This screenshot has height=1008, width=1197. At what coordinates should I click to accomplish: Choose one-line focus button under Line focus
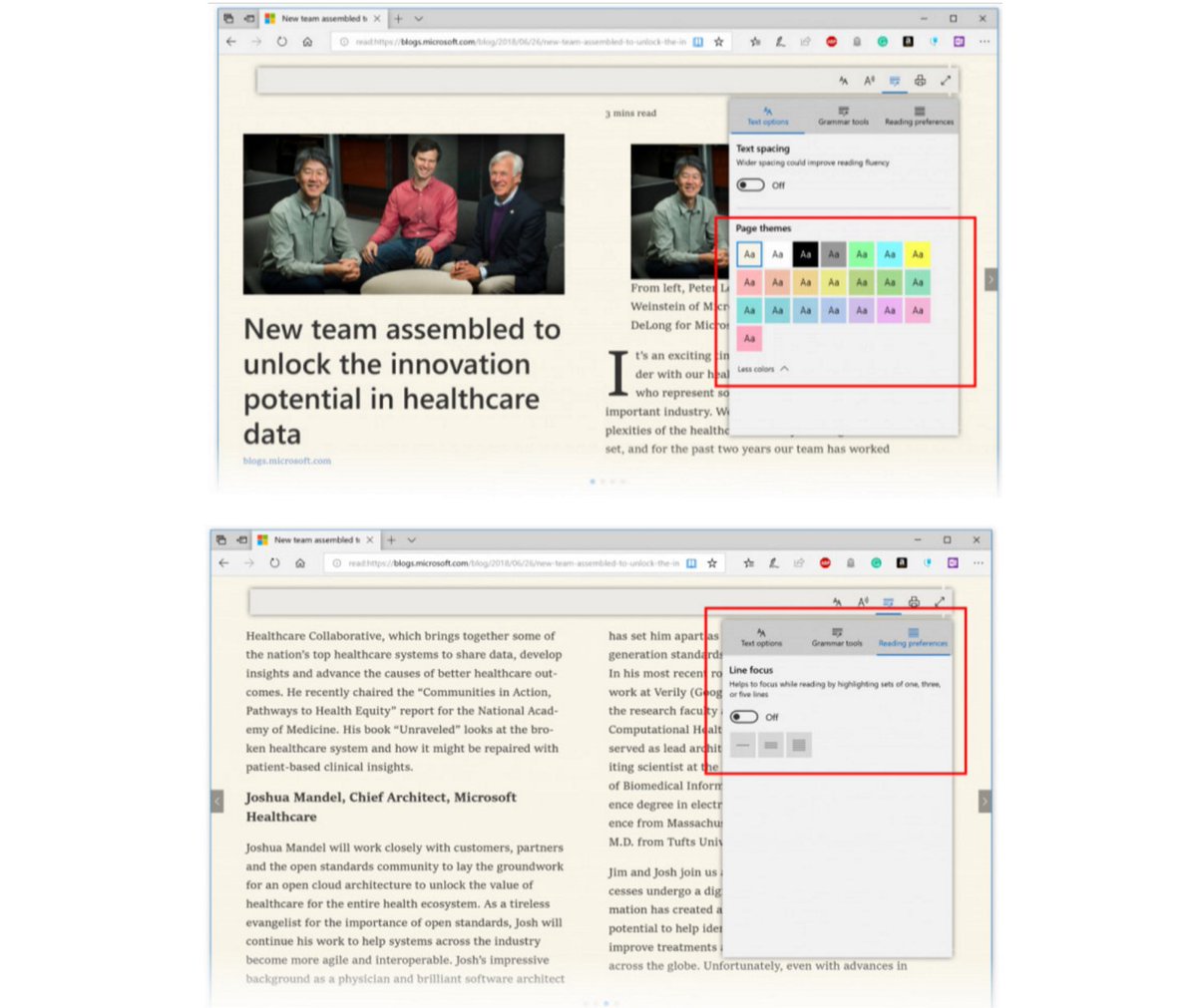[742, 745]
